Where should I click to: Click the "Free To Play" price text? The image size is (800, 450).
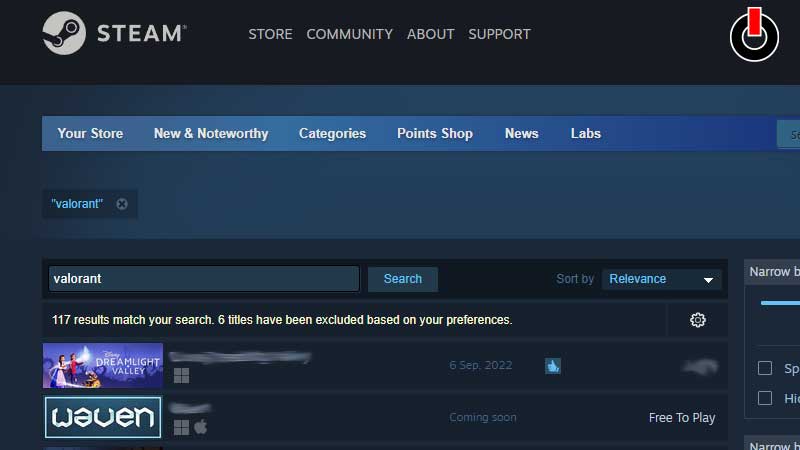(x=682, y=418)
